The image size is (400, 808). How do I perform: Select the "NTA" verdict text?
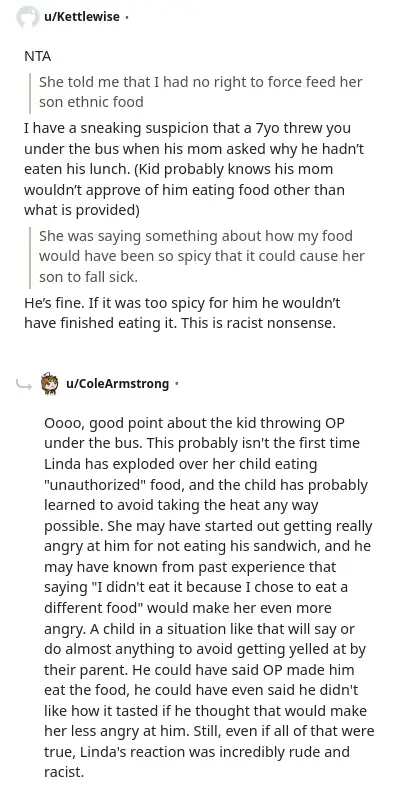point(37,56)
